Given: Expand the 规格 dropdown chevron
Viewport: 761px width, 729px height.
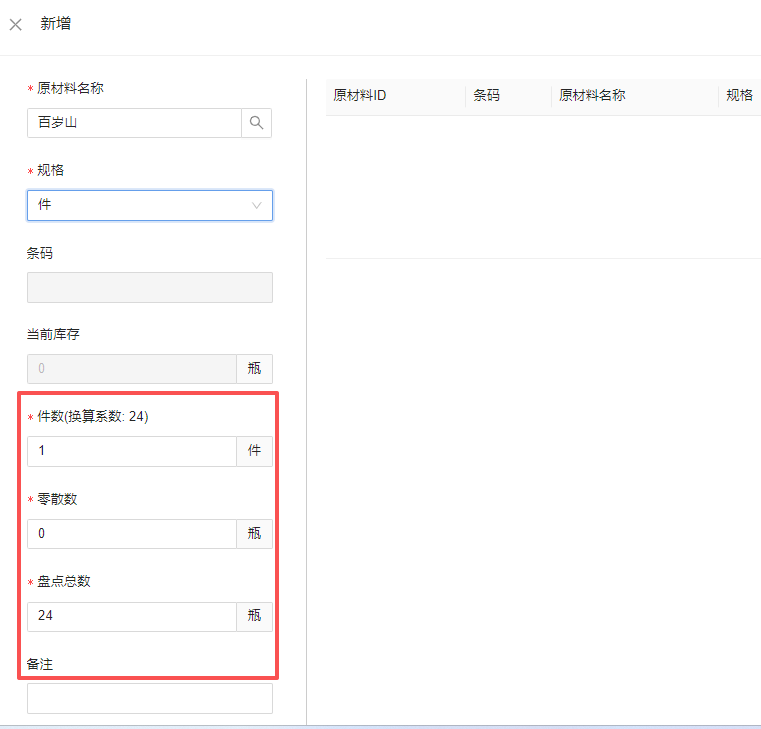Looking at the screenshot, I should pyautogui.click(x=257, y=205).
